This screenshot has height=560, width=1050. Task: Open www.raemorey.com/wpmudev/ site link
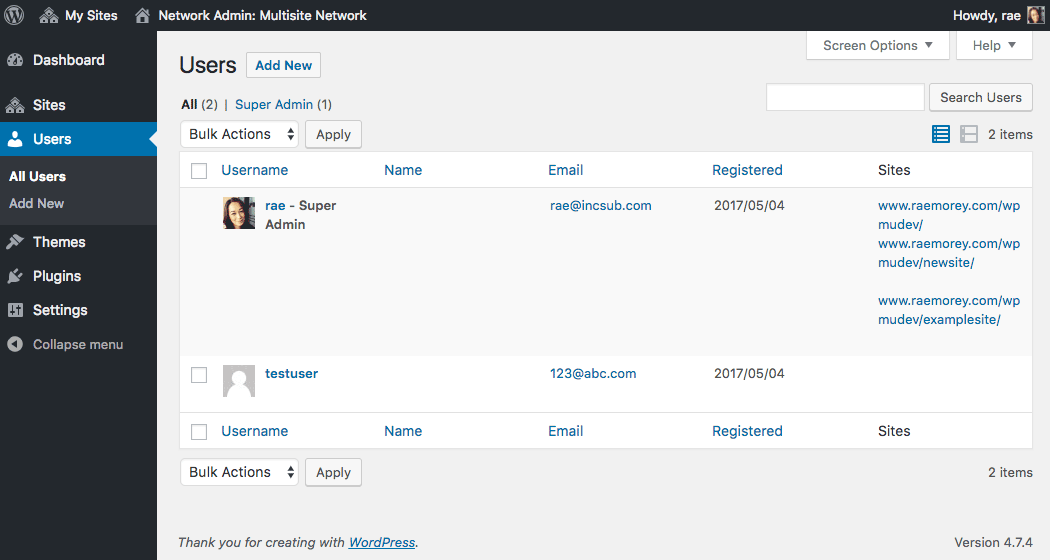pos(949,215)
